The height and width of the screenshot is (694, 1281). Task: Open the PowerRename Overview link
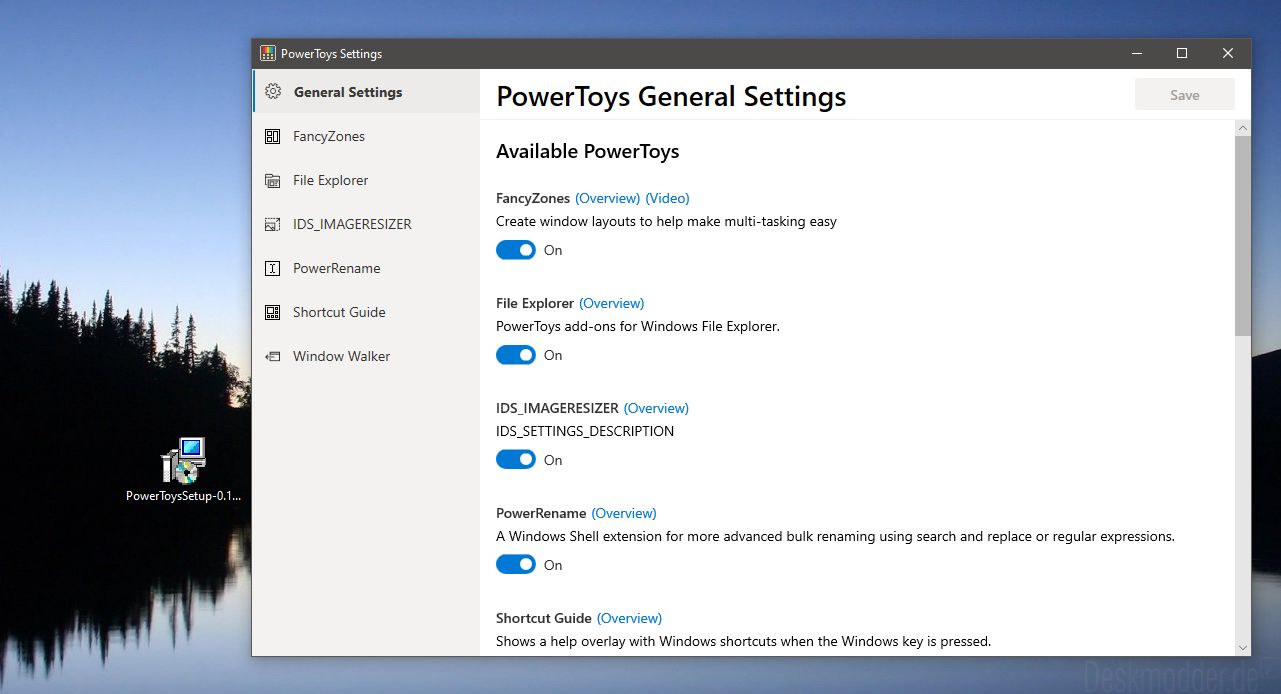(x=624, y=513)
